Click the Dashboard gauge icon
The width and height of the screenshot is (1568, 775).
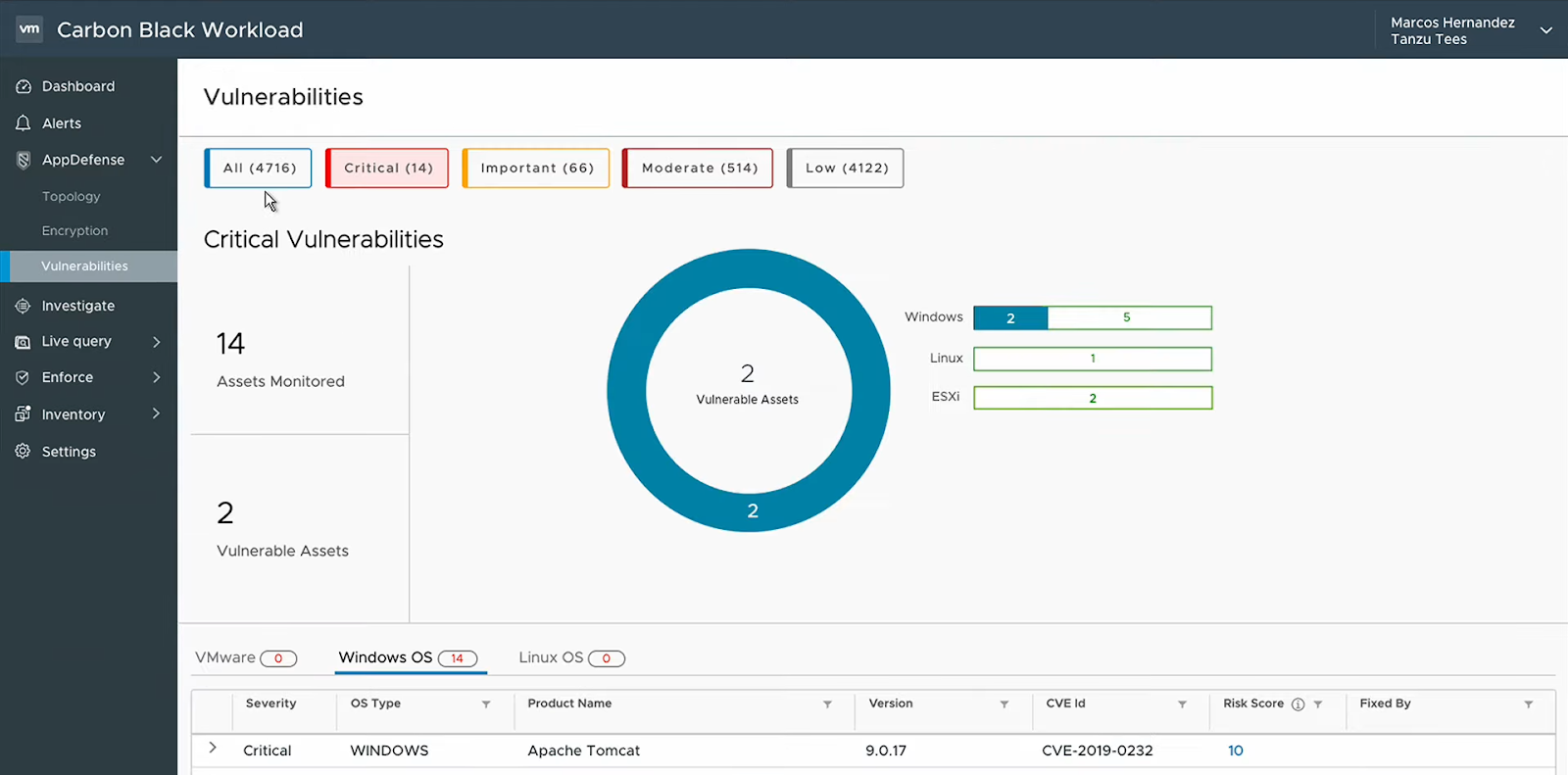point(24,86)
